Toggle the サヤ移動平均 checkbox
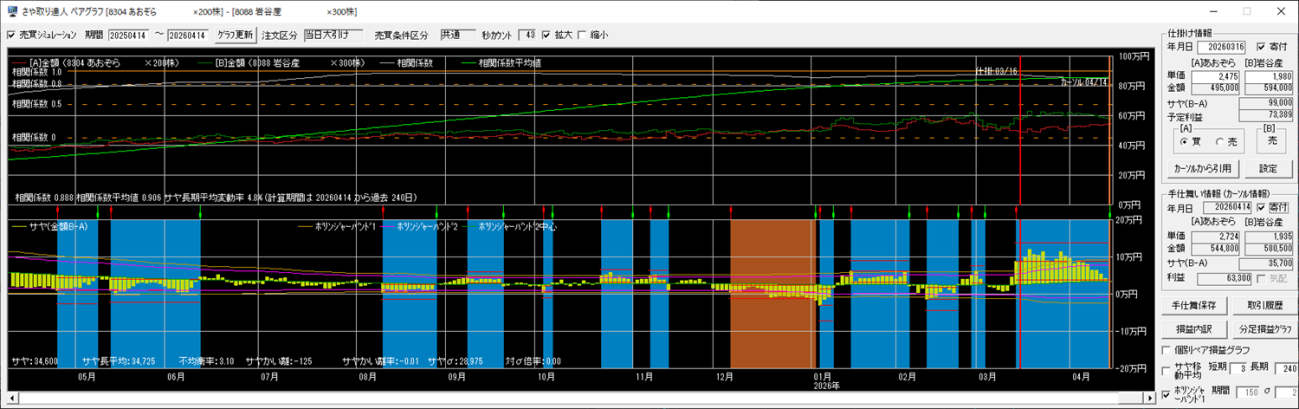The height and width of the screenshot is (409, 1299). click(x=1165, y=370)
